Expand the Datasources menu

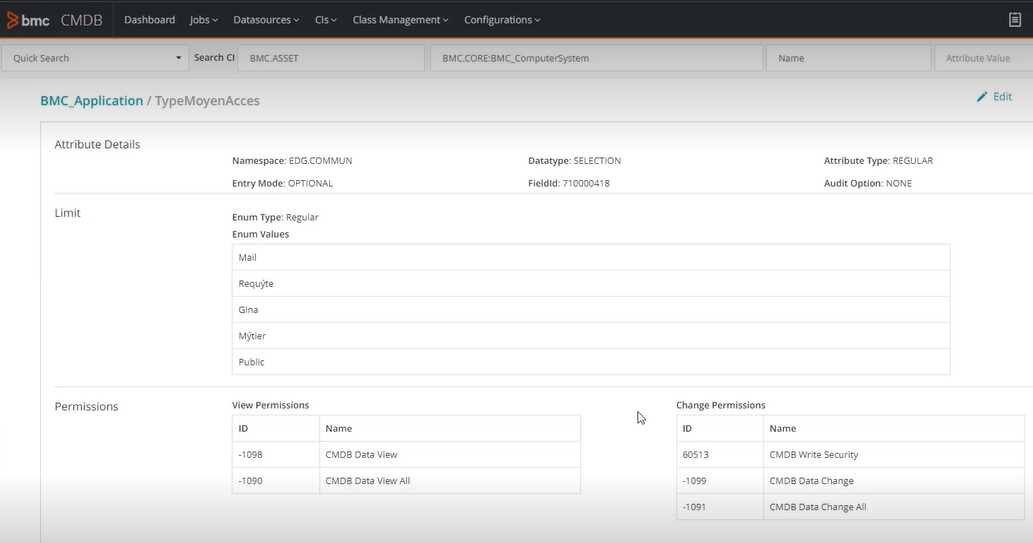coord(266,20)
